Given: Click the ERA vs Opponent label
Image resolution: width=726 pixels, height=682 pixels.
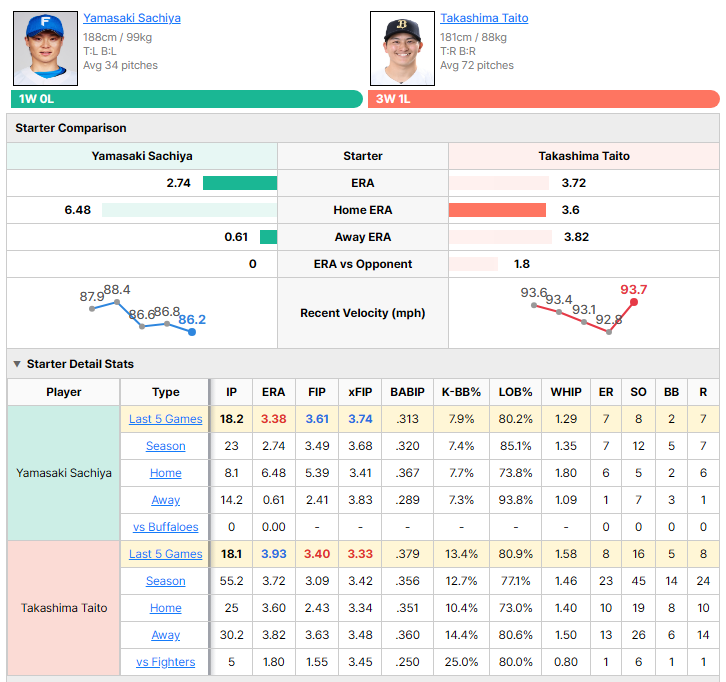Looking at the screenshot, I should [363, 264].
